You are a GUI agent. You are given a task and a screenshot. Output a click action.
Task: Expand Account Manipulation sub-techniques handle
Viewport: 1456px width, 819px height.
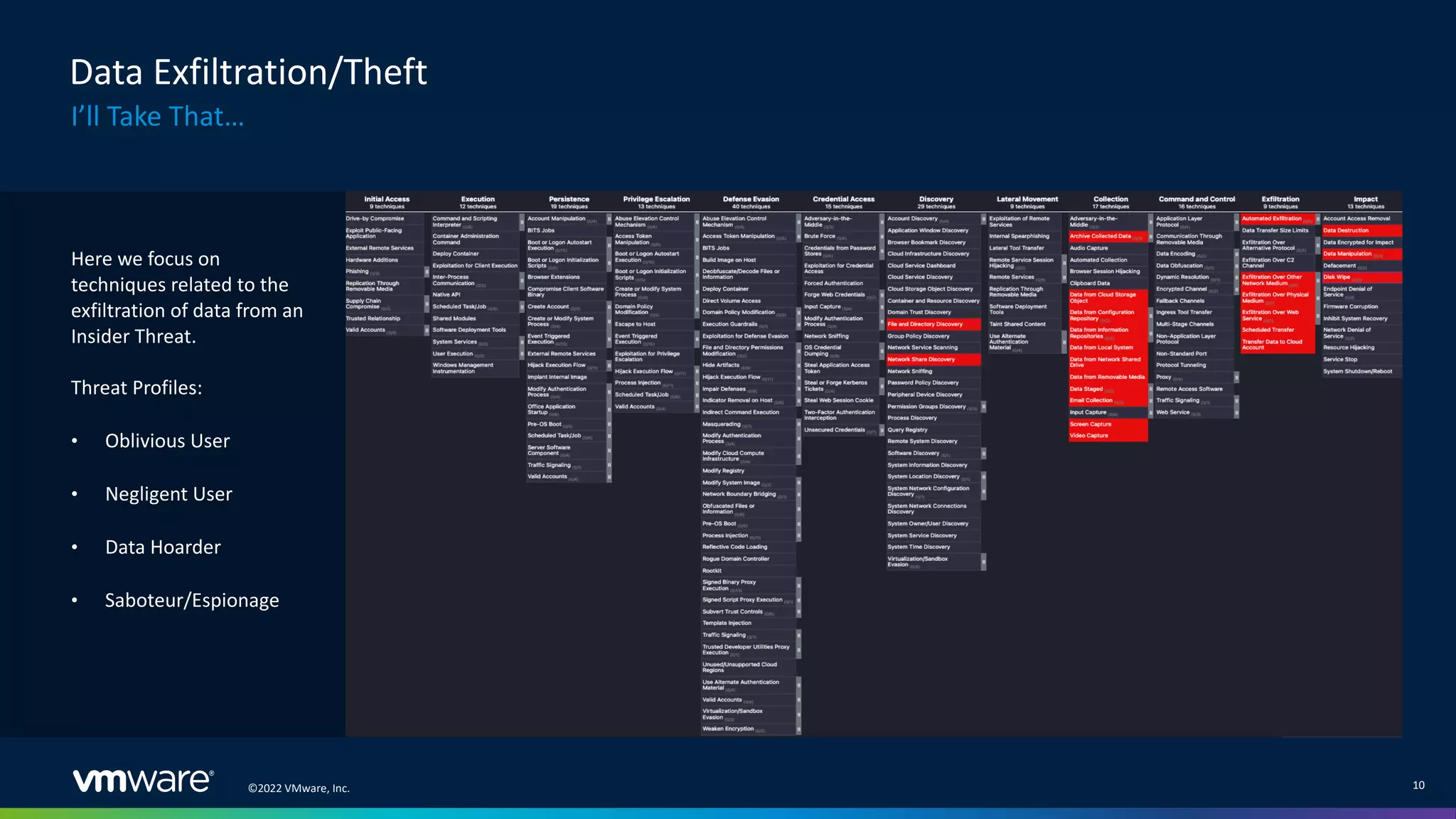[609, 219]
